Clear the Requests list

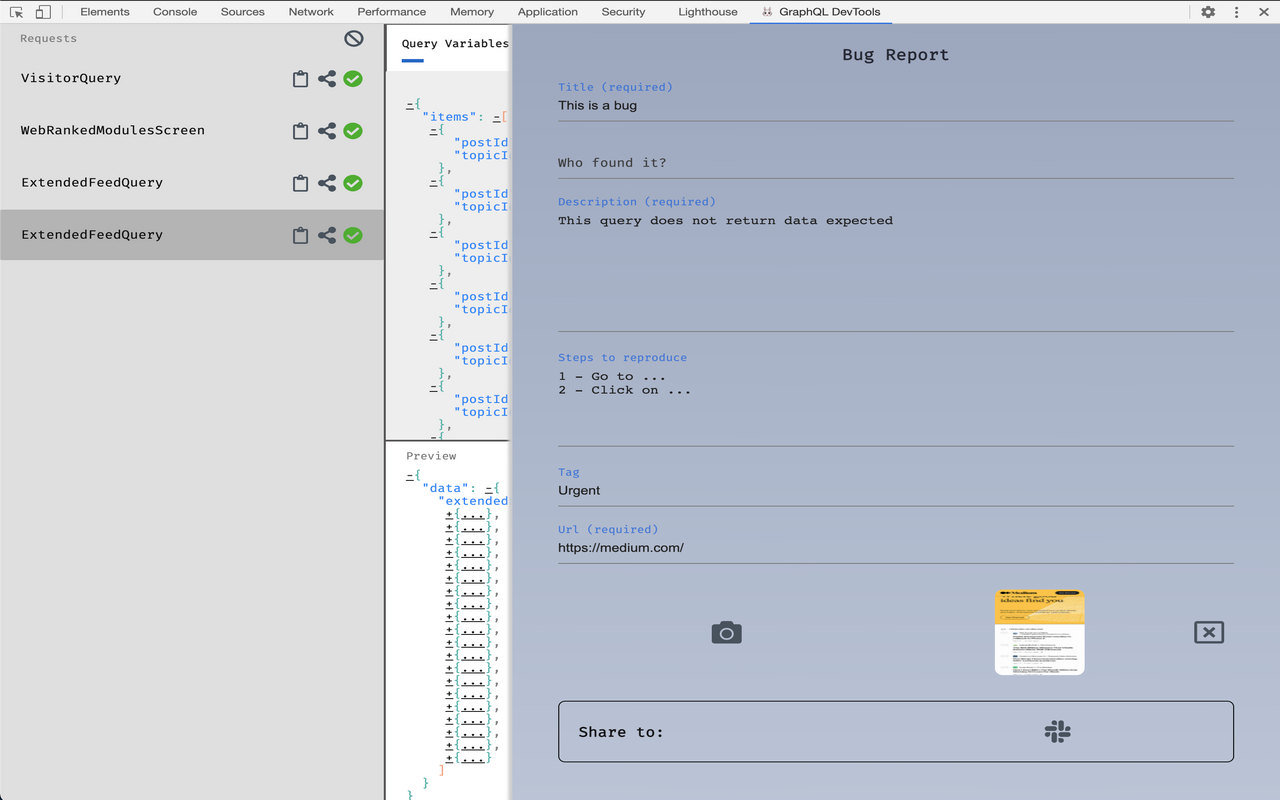(354, 38)
